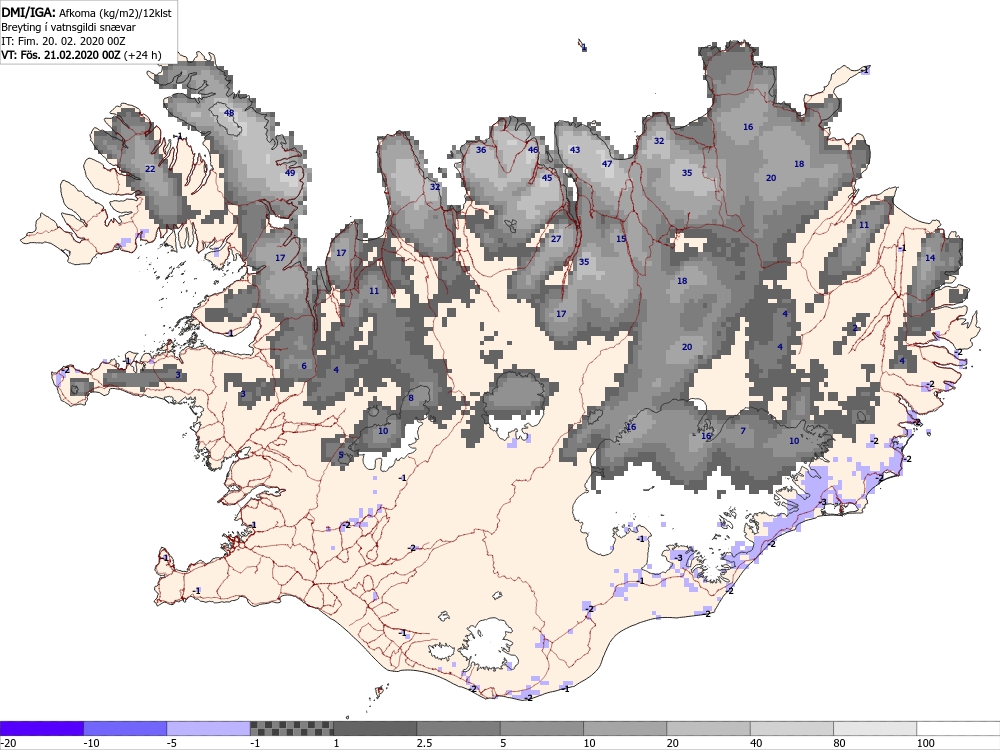The image size is (1000, 750).
Task: Click the map value 43
Action: point(575,150)
